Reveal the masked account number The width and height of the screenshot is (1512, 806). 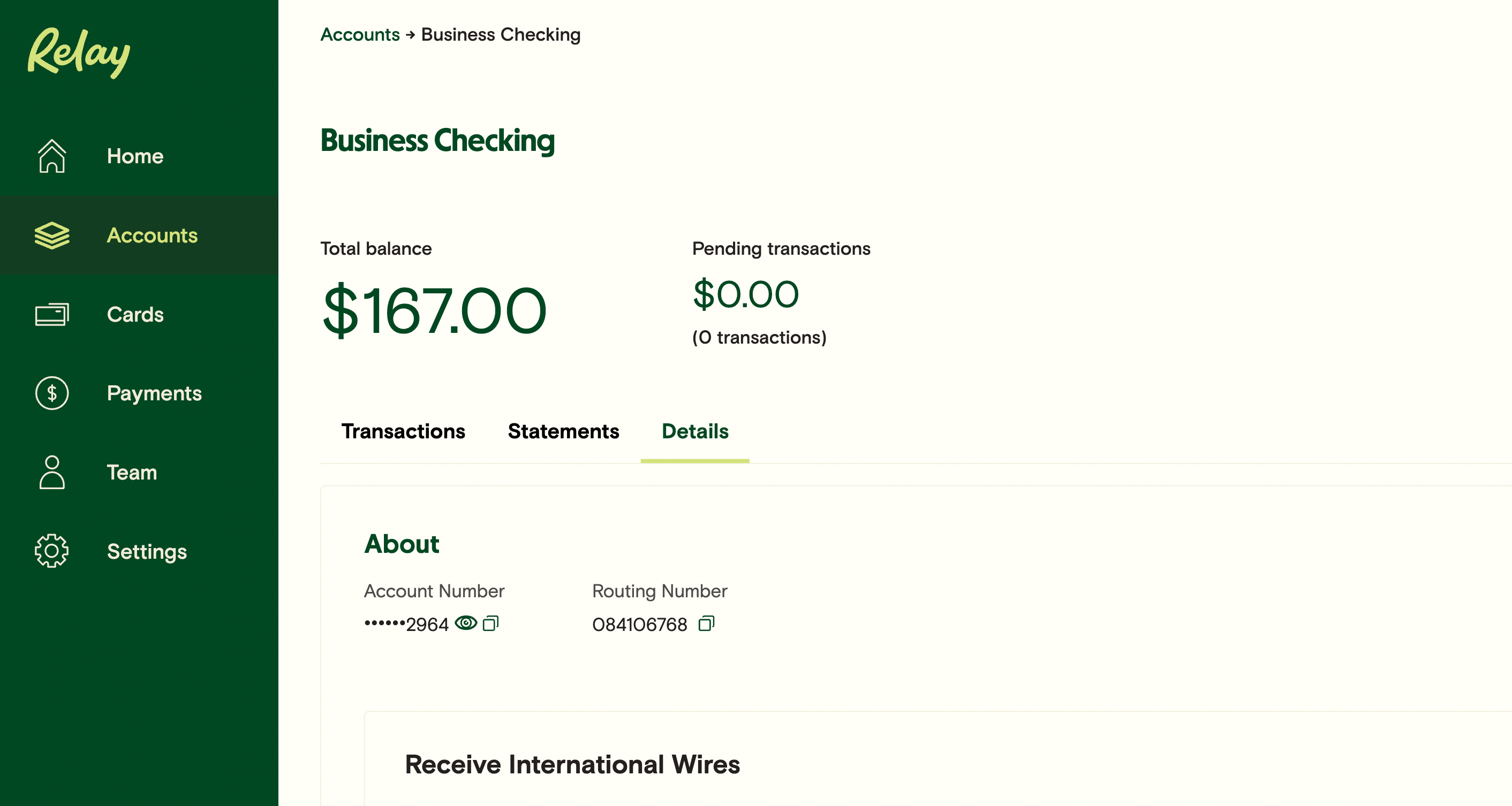coord(466,623)
